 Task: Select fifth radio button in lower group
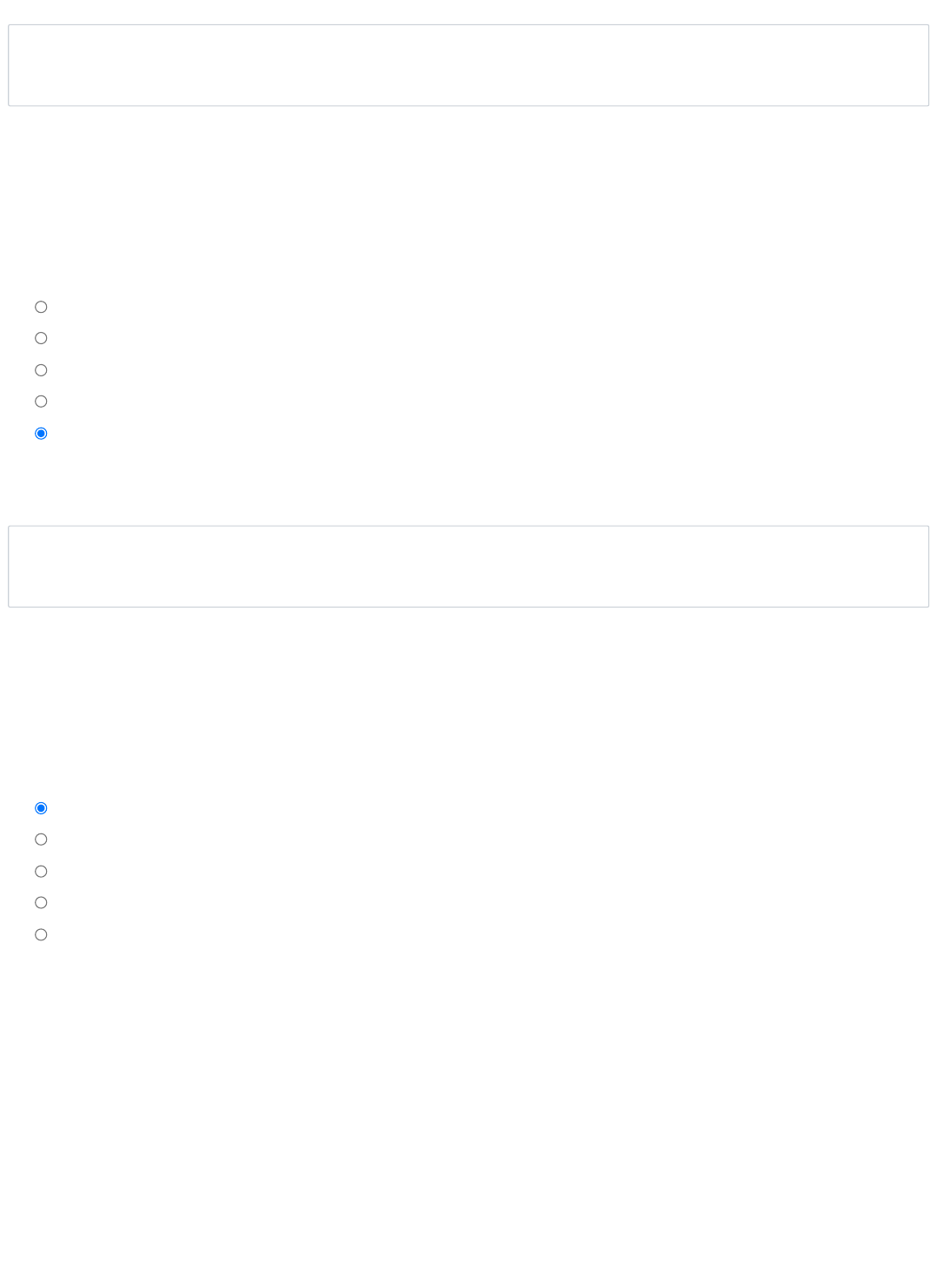pos(41,935)
